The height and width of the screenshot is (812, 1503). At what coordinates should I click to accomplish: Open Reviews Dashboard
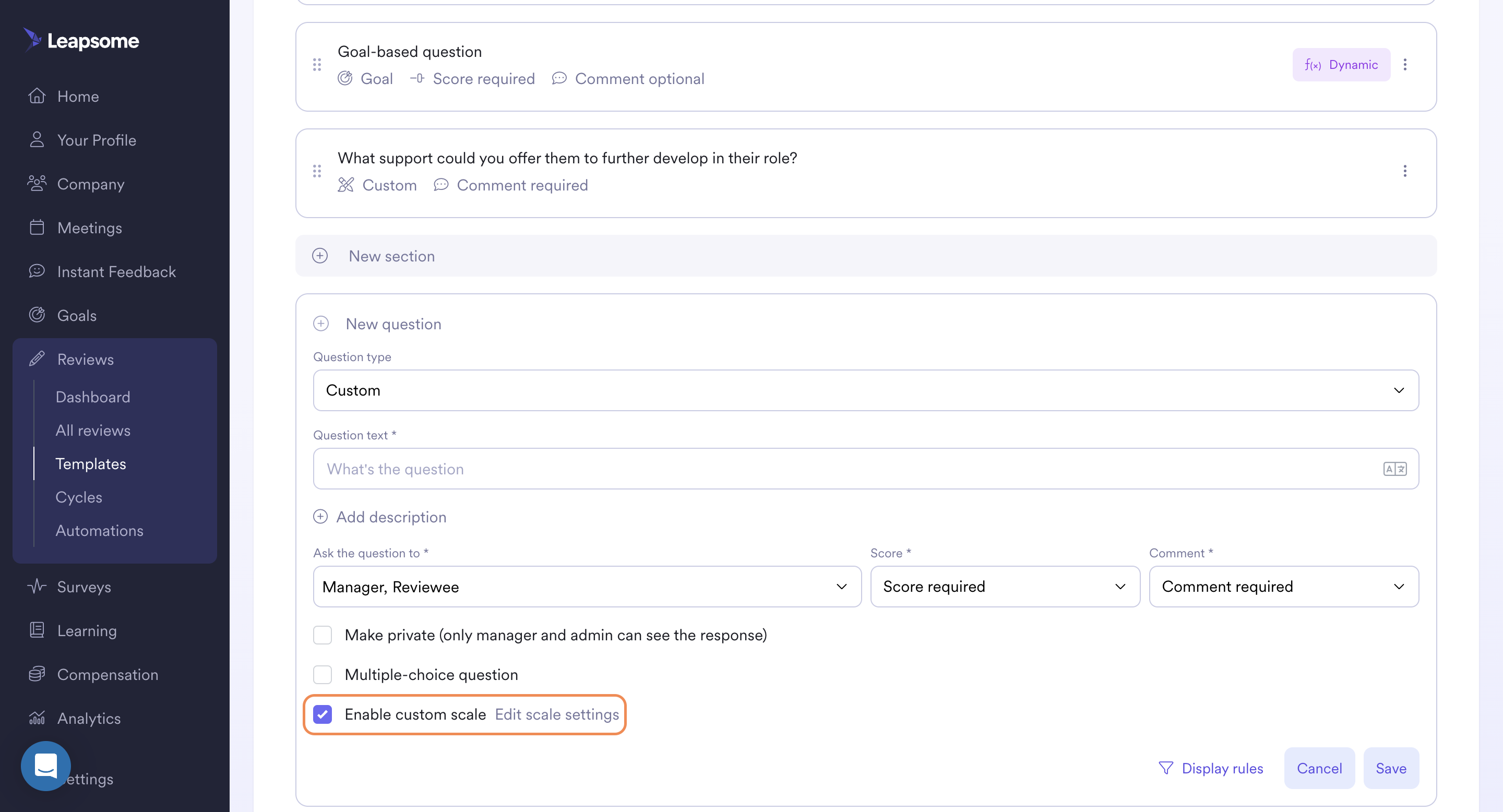pos(93,397)
